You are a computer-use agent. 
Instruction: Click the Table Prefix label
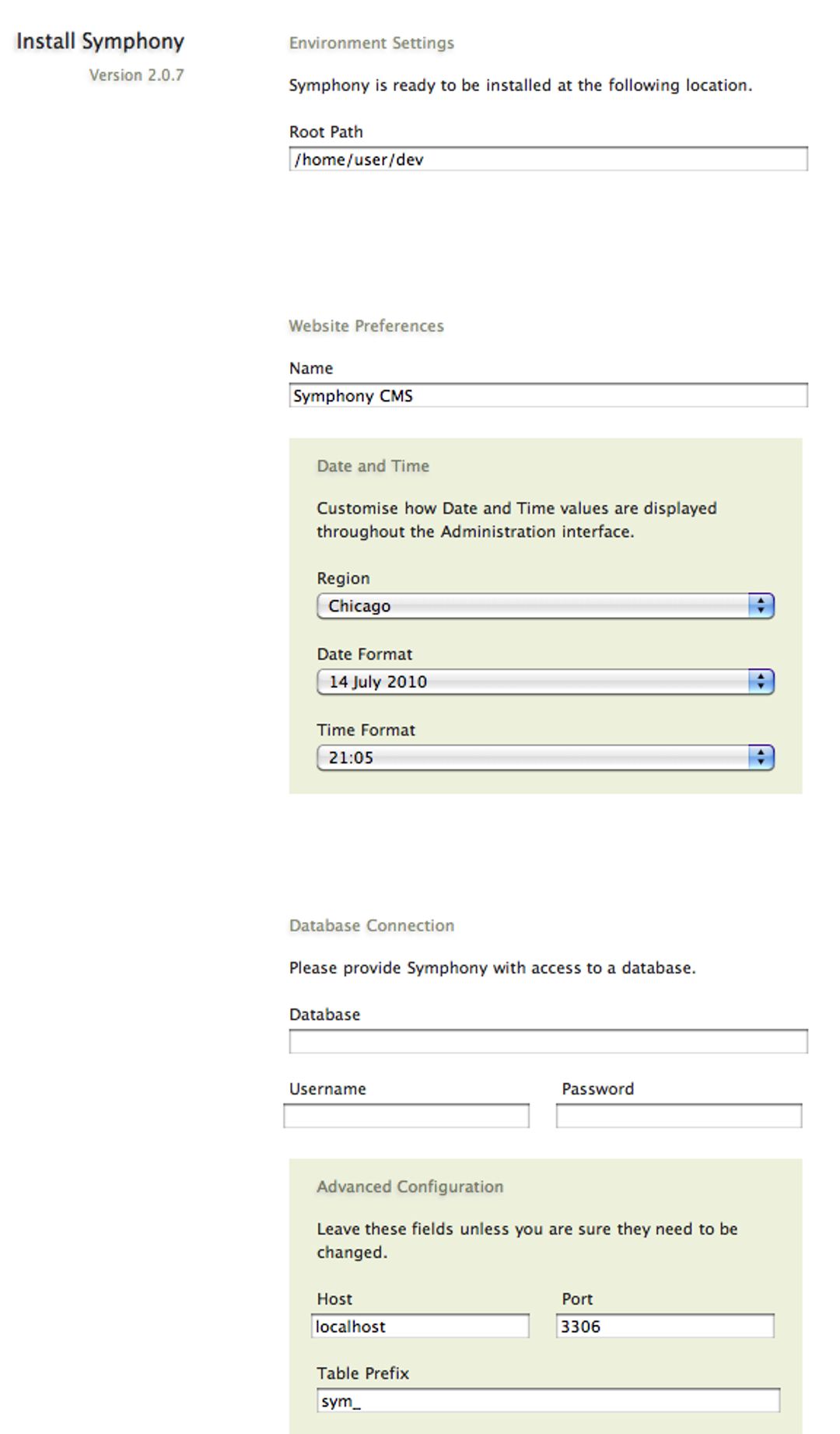tap(362, 1373)
